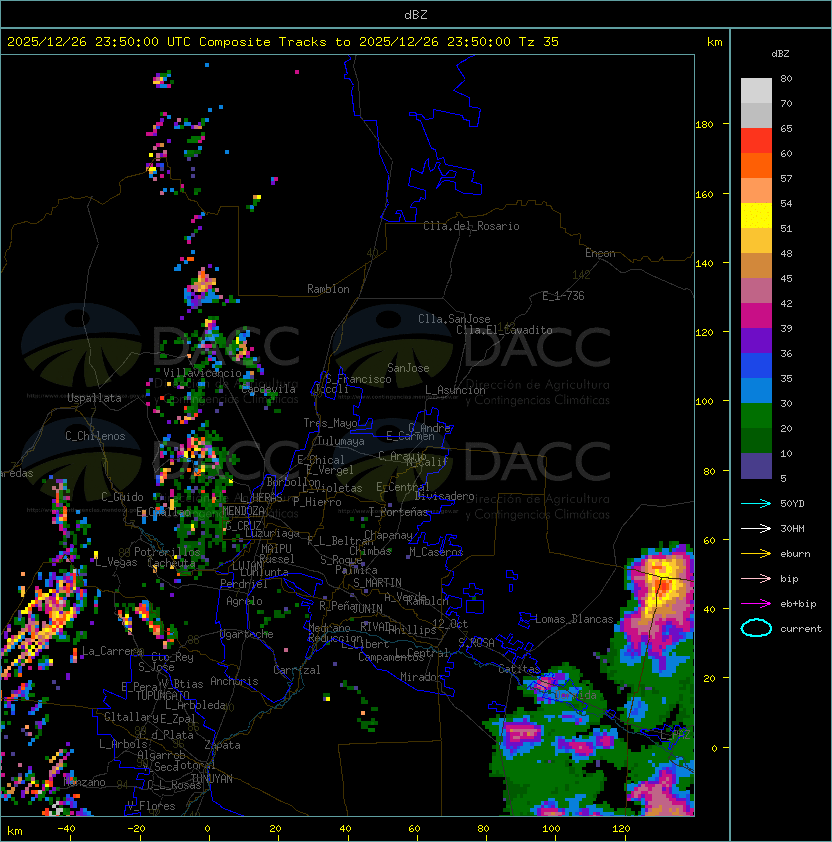Viewport: 832px width, 842px height.
Task: Click the M_Caseros label on map
Action: (x=436, y=552)
